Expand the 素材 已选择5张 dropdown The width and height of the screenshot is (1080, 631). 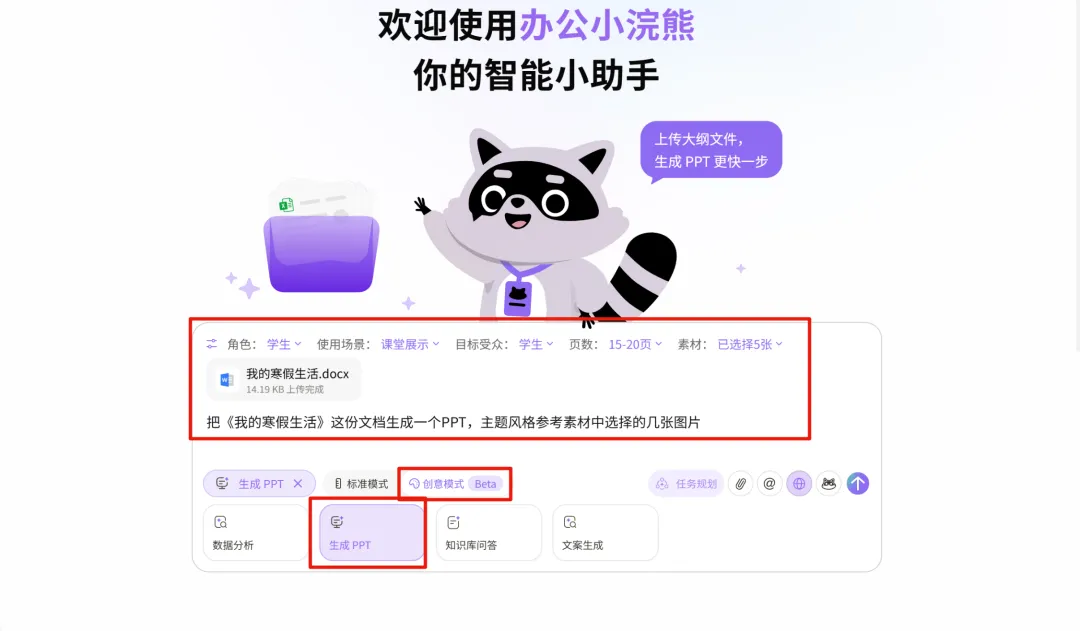pos(750,344)
